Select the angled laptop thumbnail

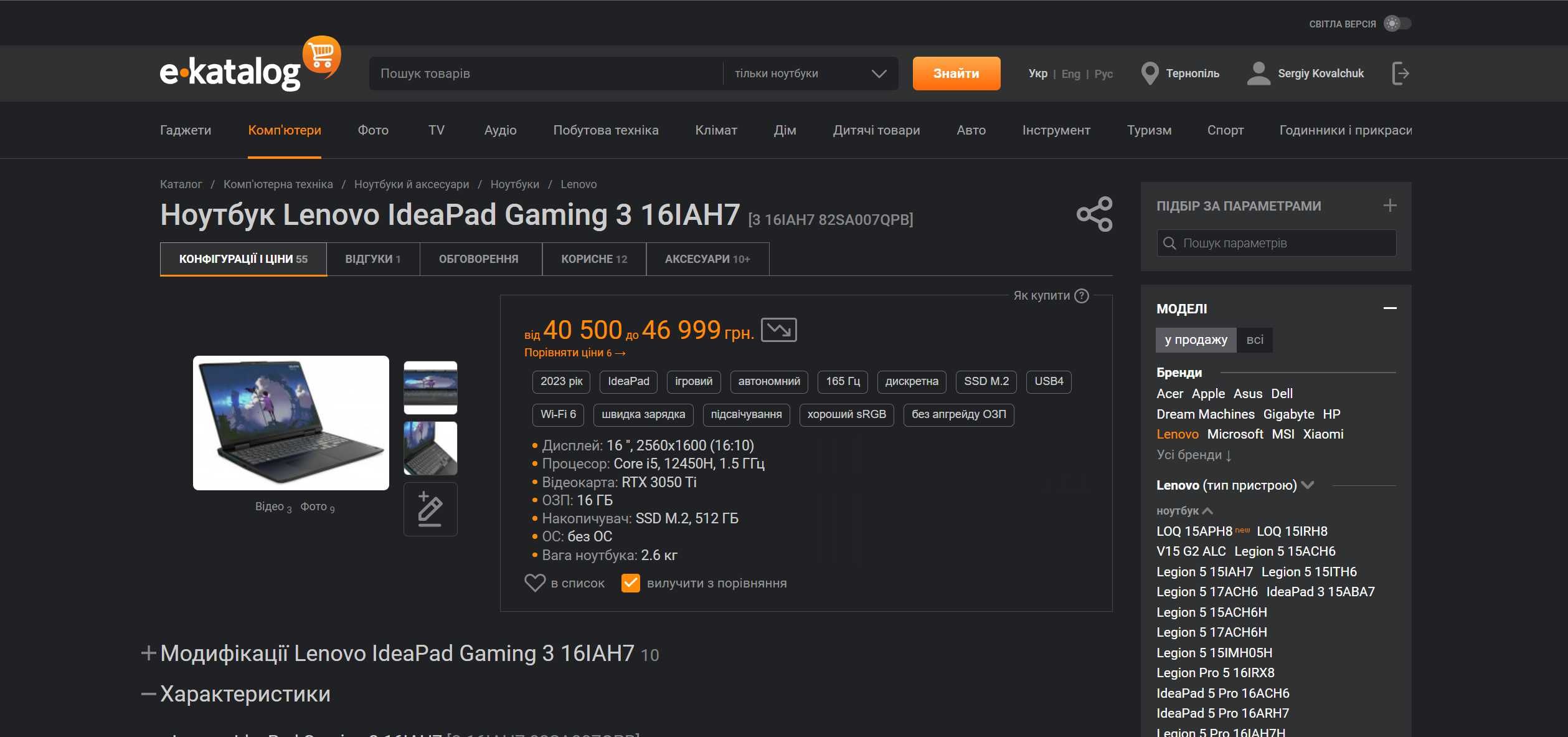click(430, 448)
